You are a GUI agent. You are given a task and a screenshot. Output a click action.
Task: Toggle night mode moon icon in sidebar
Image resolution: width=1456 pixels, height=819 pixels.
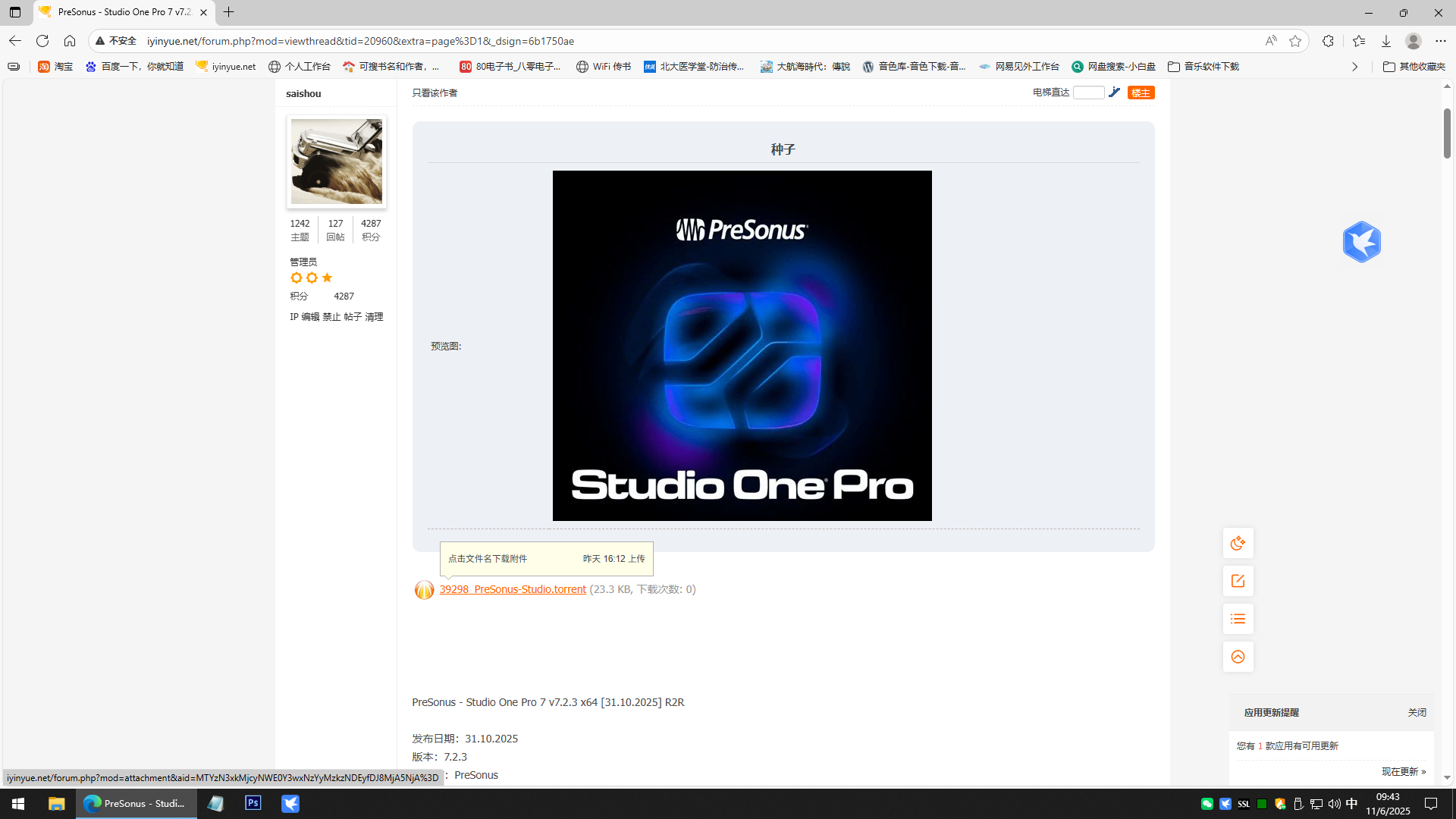(x=1238, y=543)
